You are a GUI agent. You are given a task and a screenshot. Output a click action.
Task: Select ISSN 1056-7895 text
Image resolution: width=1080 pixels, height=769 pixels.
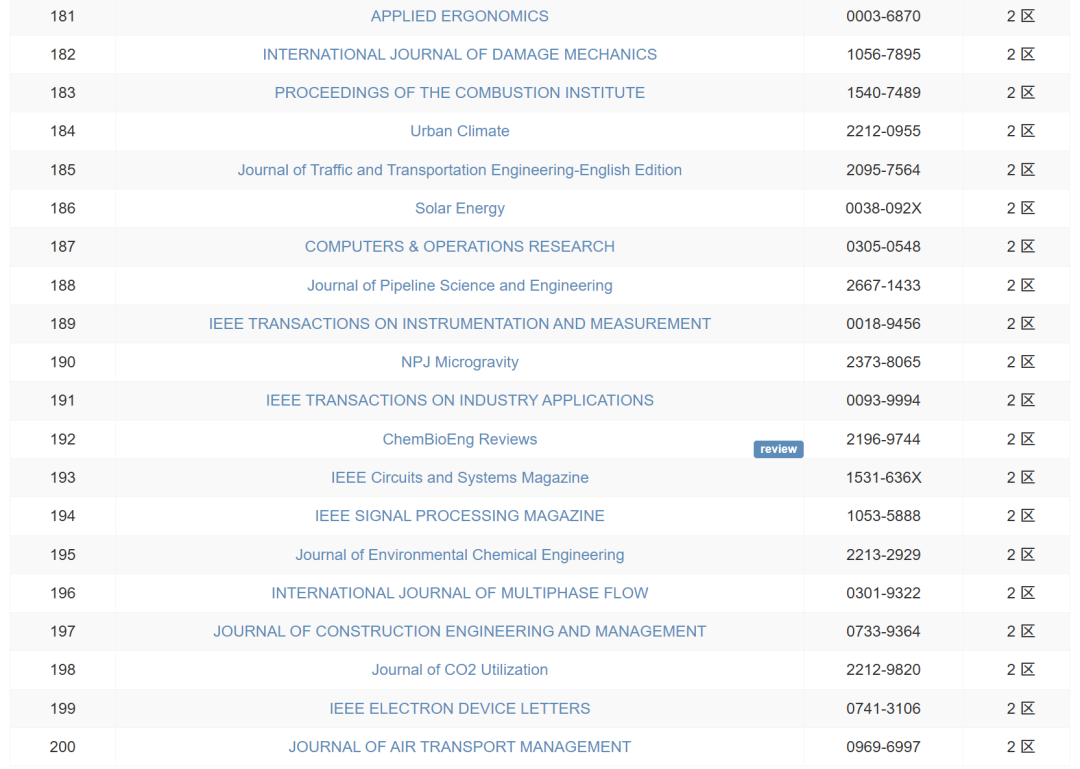(x=883, y=54)
